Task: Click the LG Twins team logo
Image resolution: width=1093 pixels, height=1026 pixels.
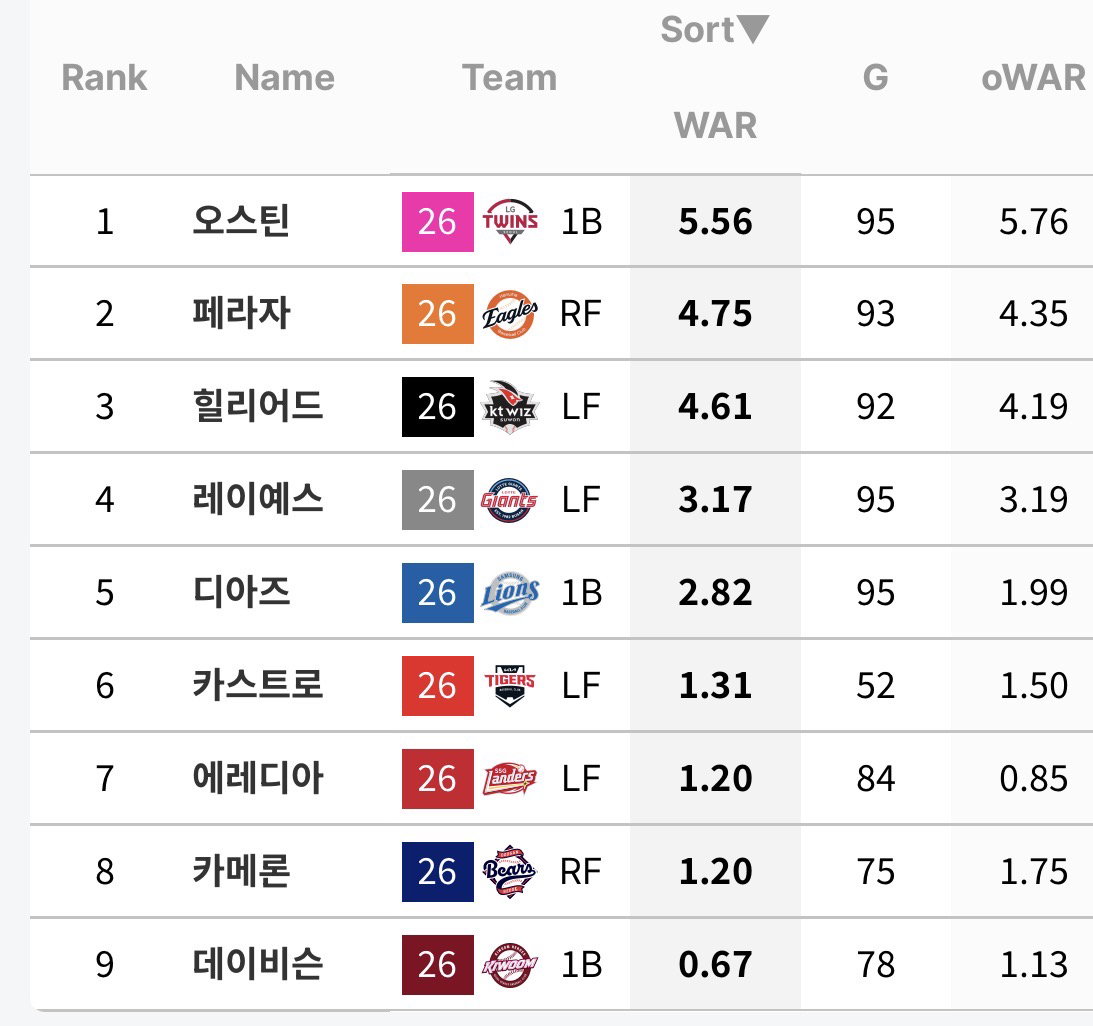Action: [510, 222]
